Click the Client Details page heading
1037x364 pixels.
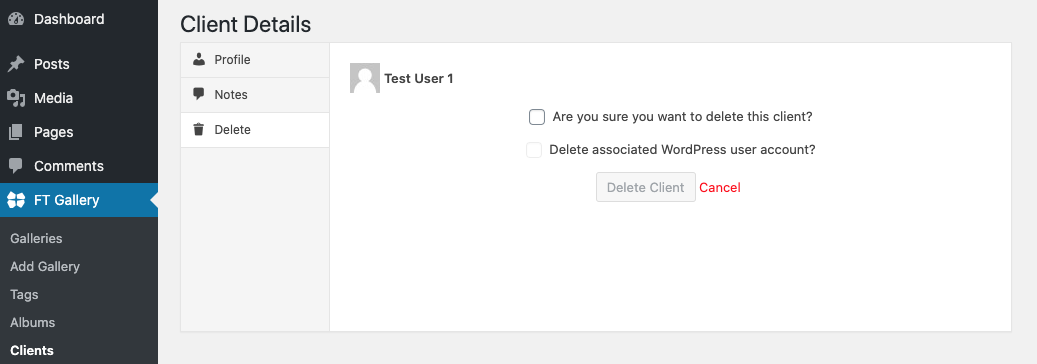click(245, 24)
